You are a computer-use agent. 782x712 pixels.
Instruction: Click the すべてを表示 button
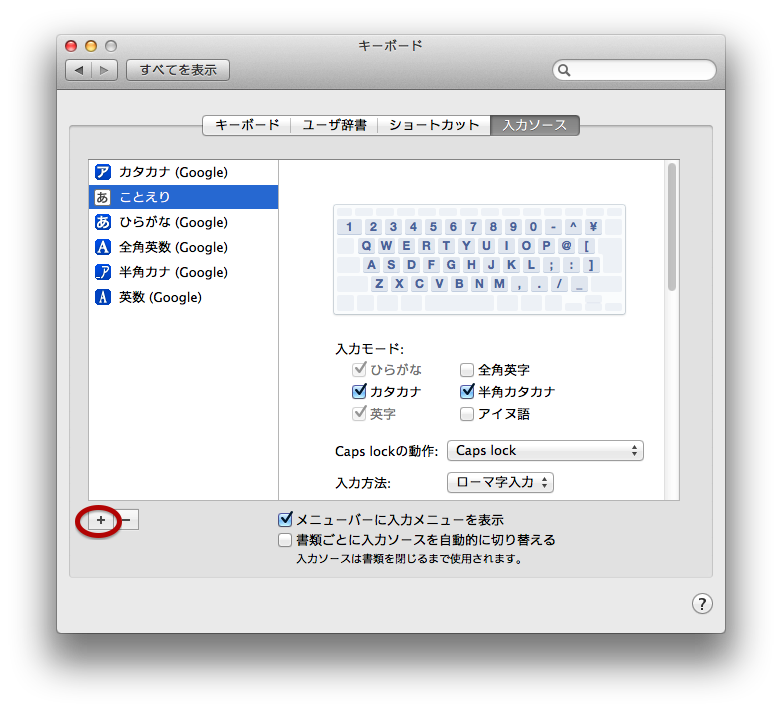pos(178,70)
